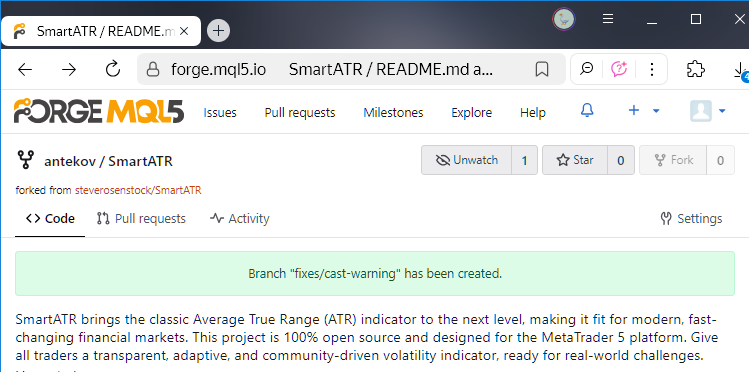Viewport: 749px width, 372px height.
Task: Click the Forge MQL5 logo
Action: [x=99, y=111]
